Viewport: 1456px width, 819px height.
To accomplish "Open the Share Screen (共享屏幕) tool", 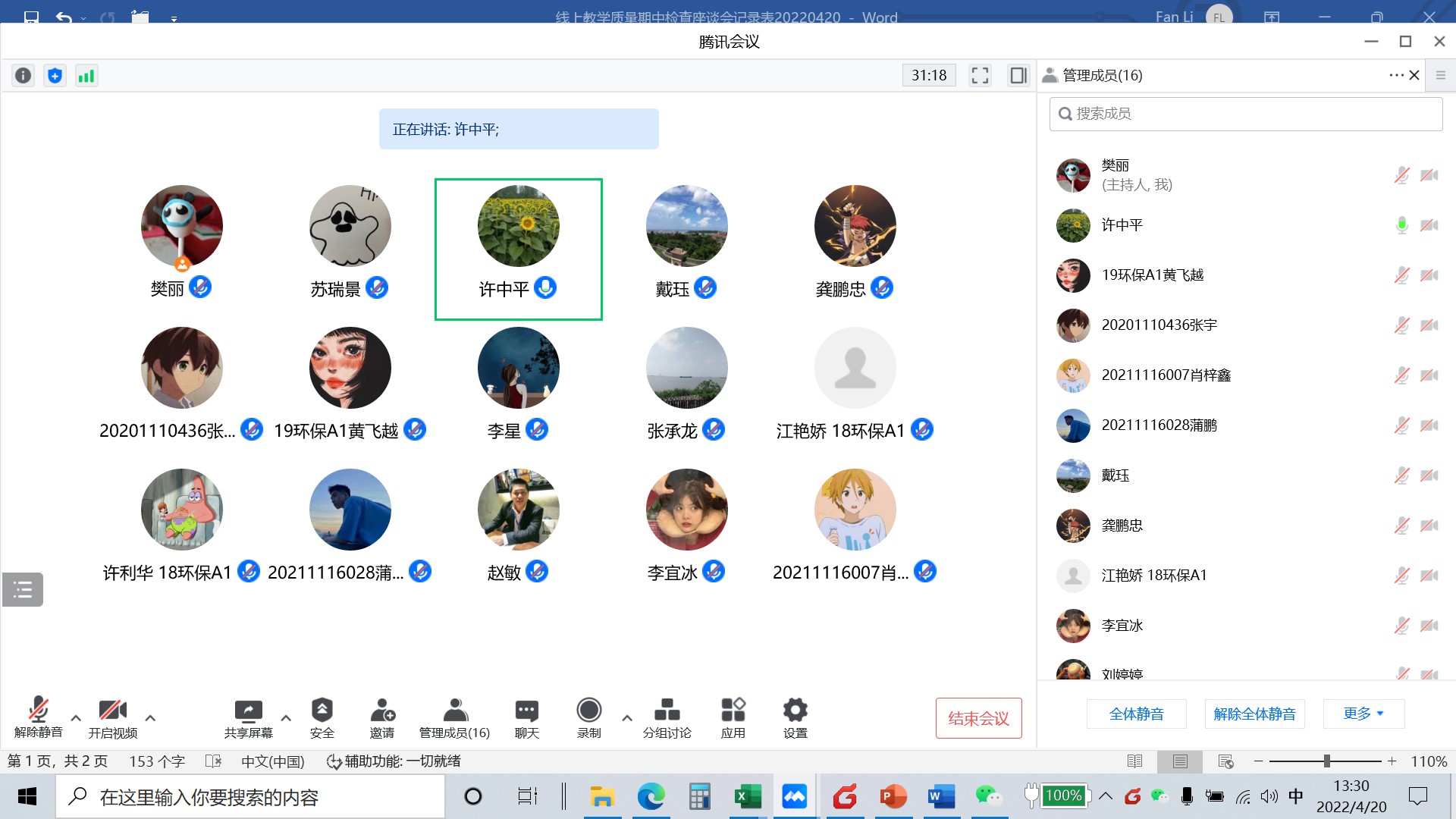I will point(248,717).
